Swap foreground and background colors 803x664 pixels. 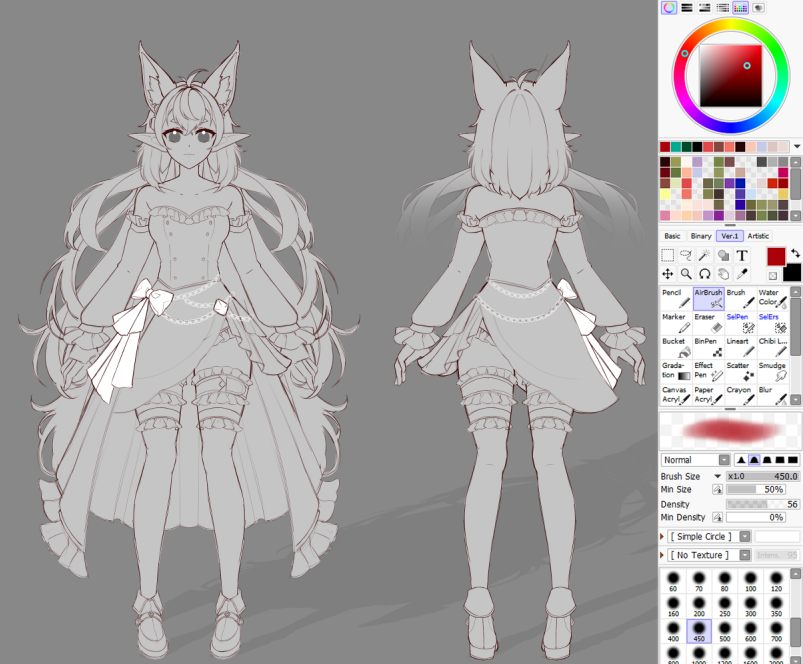(795, 253)
